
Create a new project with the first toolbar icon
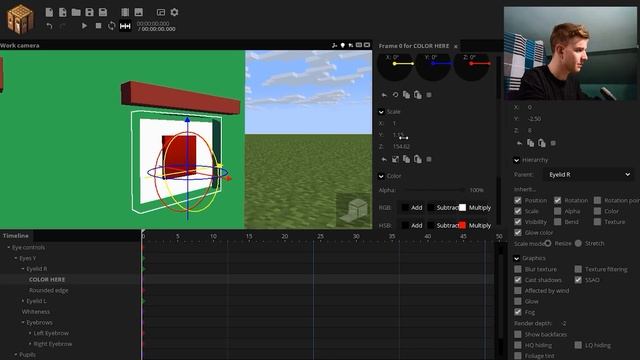tap(49, 12)
